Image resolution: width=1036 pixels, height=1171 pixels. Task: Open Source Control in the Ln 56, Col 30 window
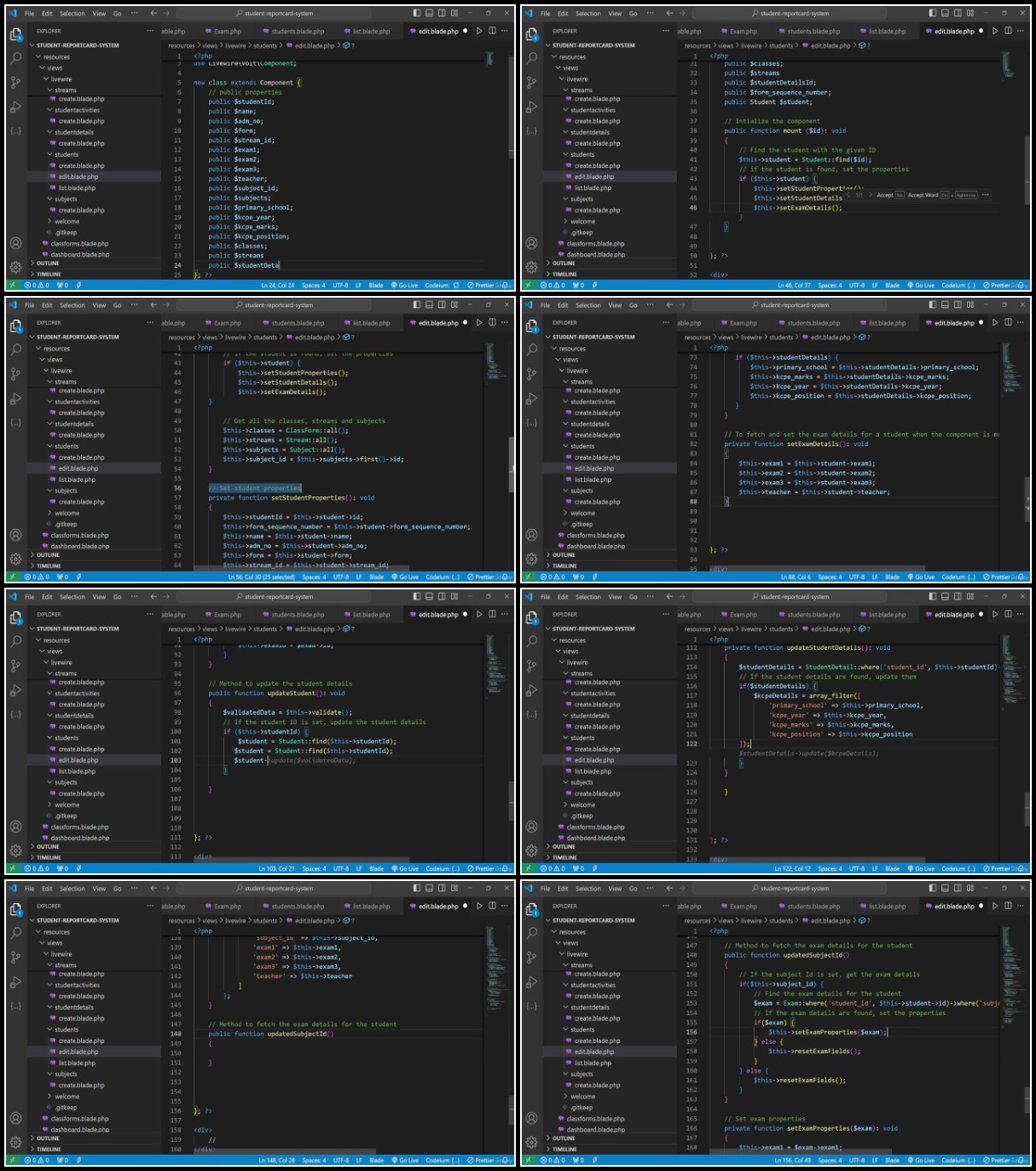[x=15, y=374]
